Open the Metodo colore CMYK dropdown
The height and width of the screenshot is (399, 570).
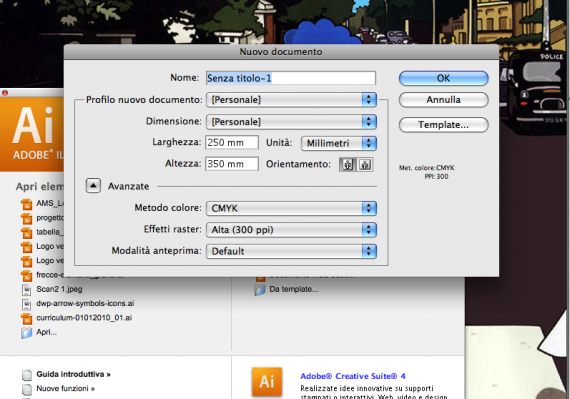pyautogui.click(x=291, y=208)
